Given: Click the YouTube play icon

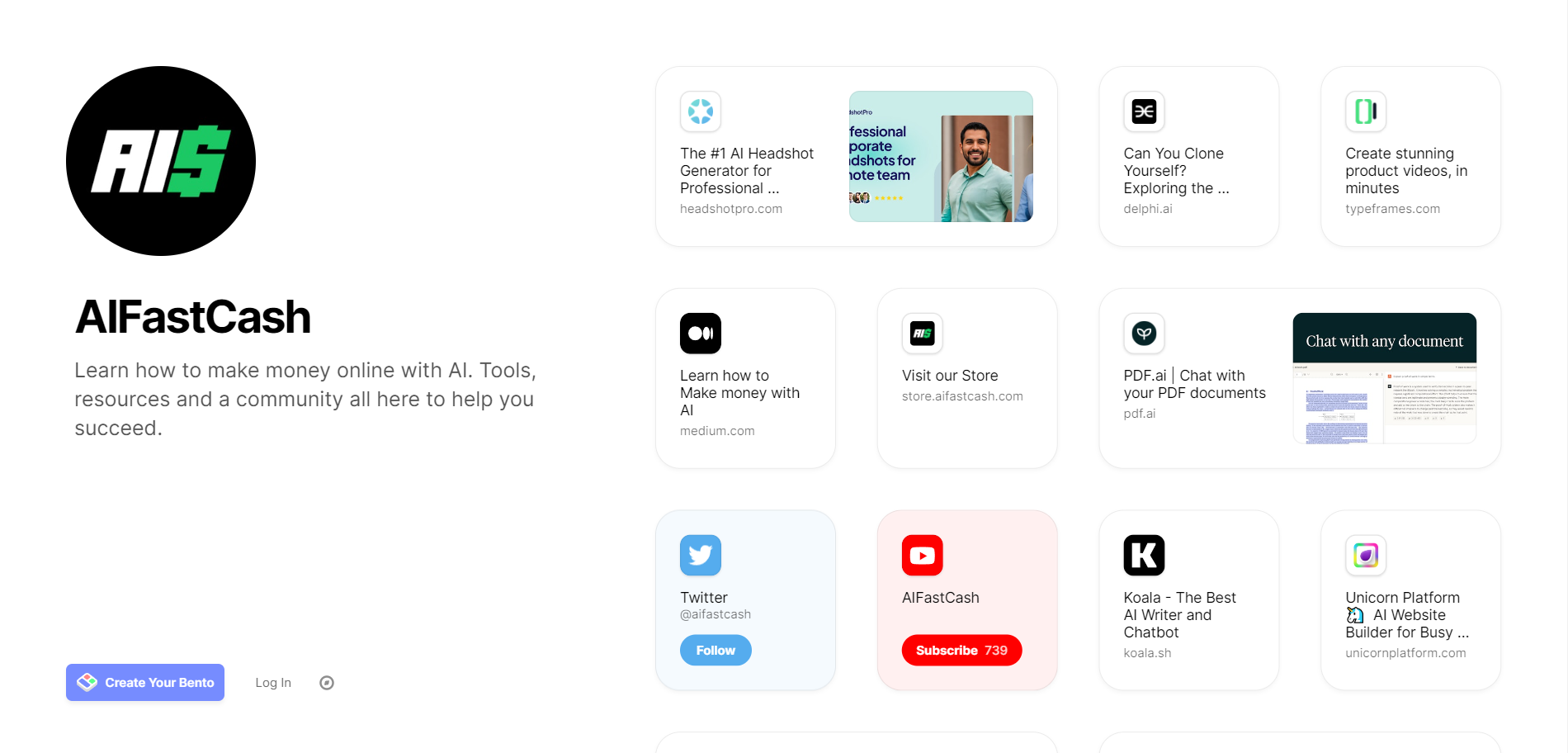Looking at the screenshot, I should point(923,556).
